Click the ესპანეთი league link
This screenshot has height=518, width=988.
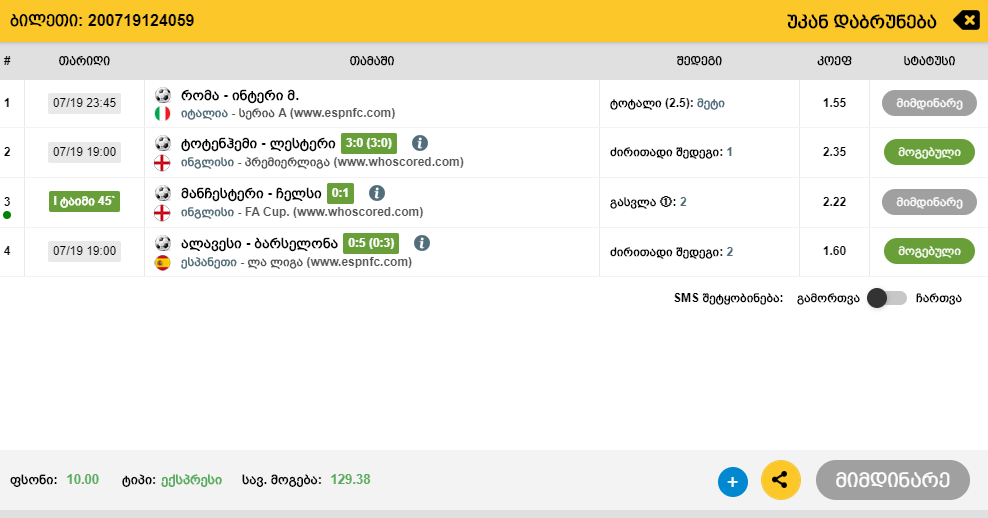tap(209, 262)
